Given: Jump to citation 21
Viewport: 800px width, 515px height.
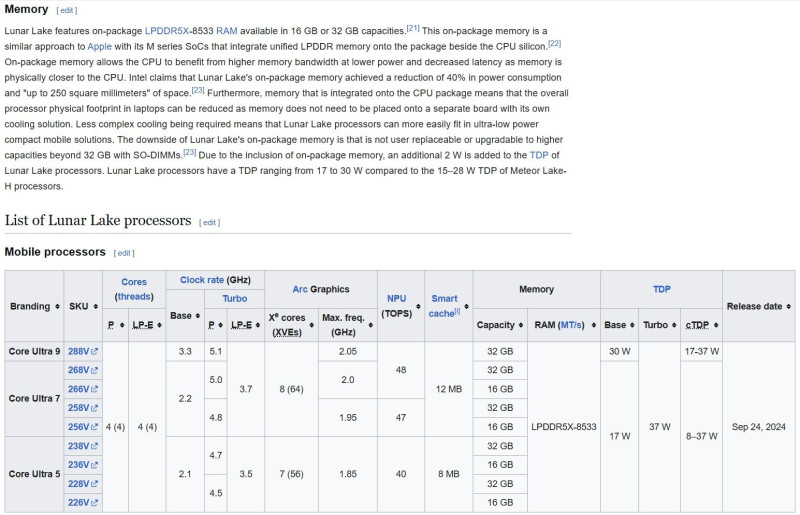Looking at the screenshot, I should 413,28.
